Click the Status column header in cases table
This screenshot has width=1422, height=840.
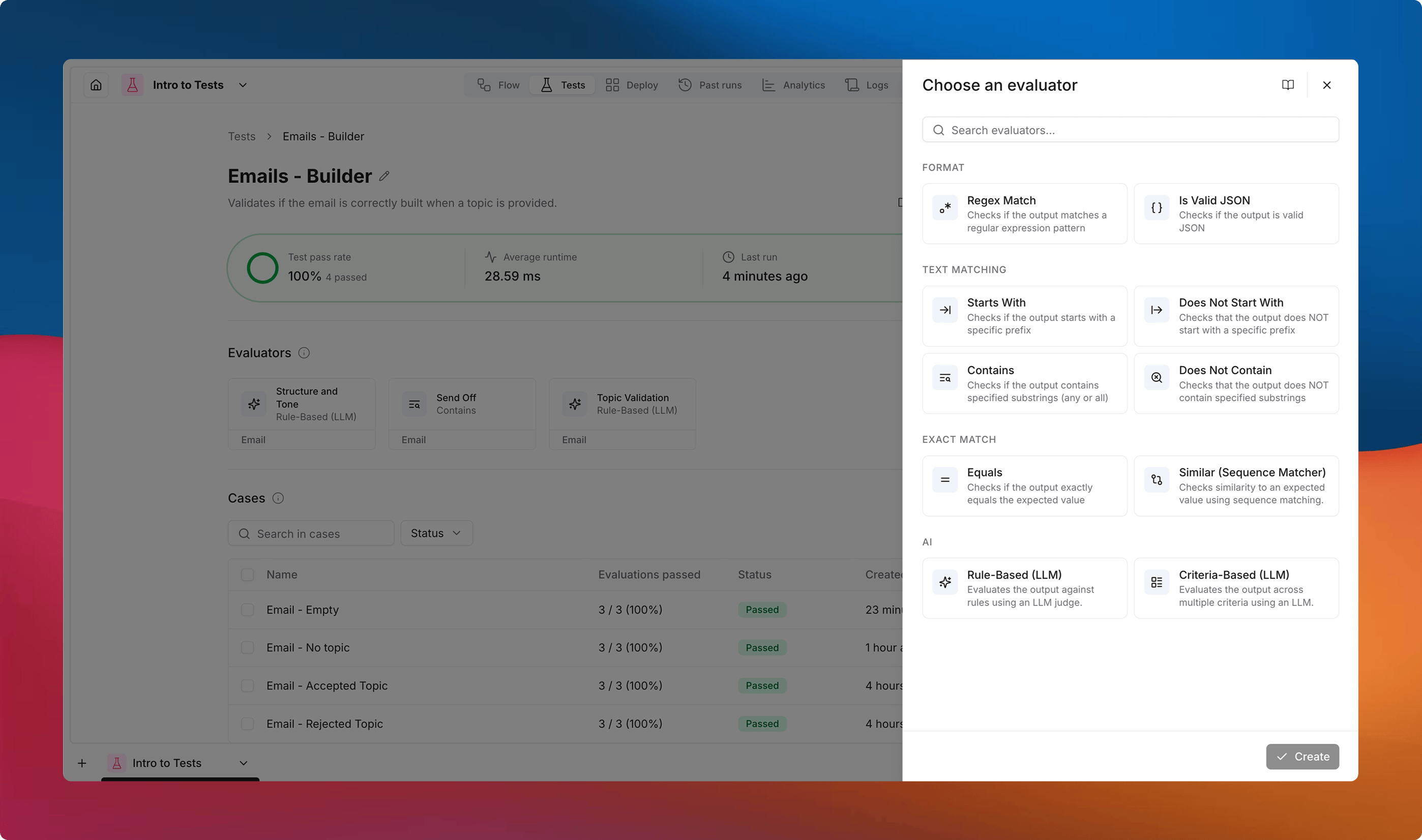point(755,575)
